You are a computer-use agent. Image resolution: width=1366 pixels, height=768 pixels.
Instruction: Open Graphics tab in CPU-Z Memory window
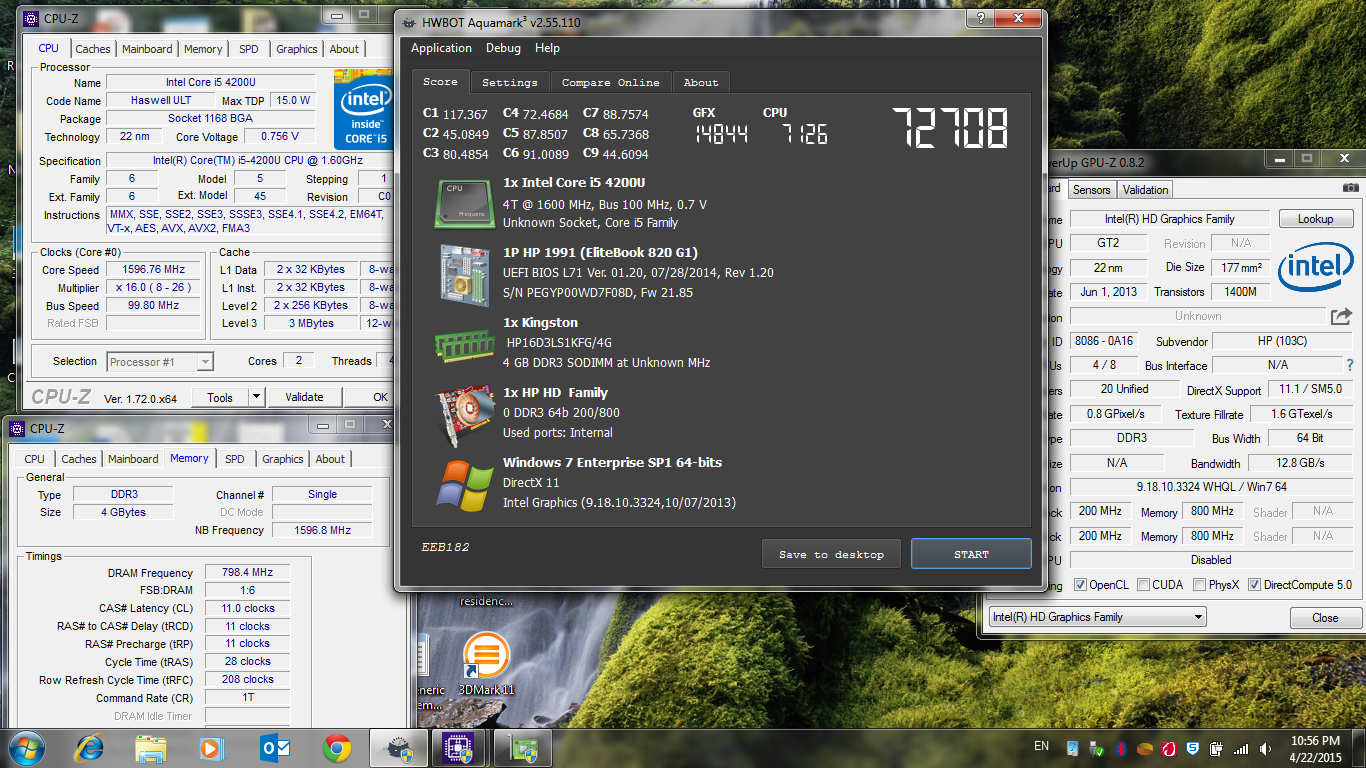point(282,459)
